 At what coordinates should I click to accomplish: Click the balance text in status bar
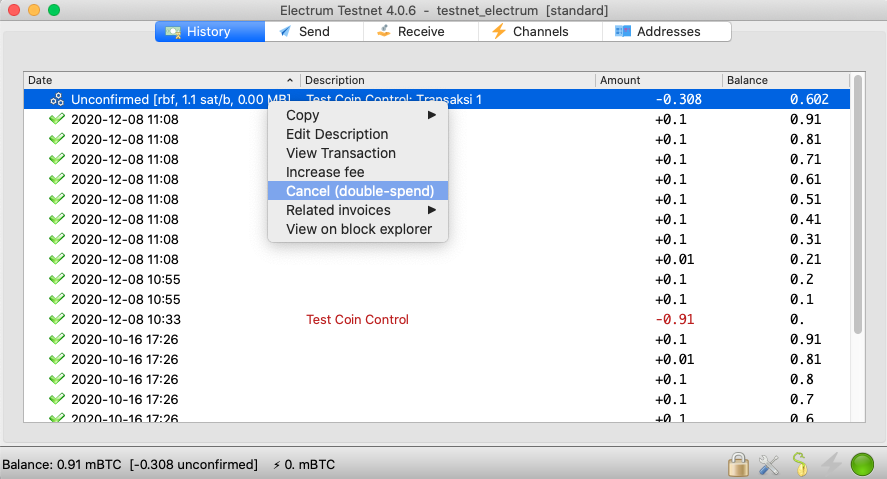[130, 465]
